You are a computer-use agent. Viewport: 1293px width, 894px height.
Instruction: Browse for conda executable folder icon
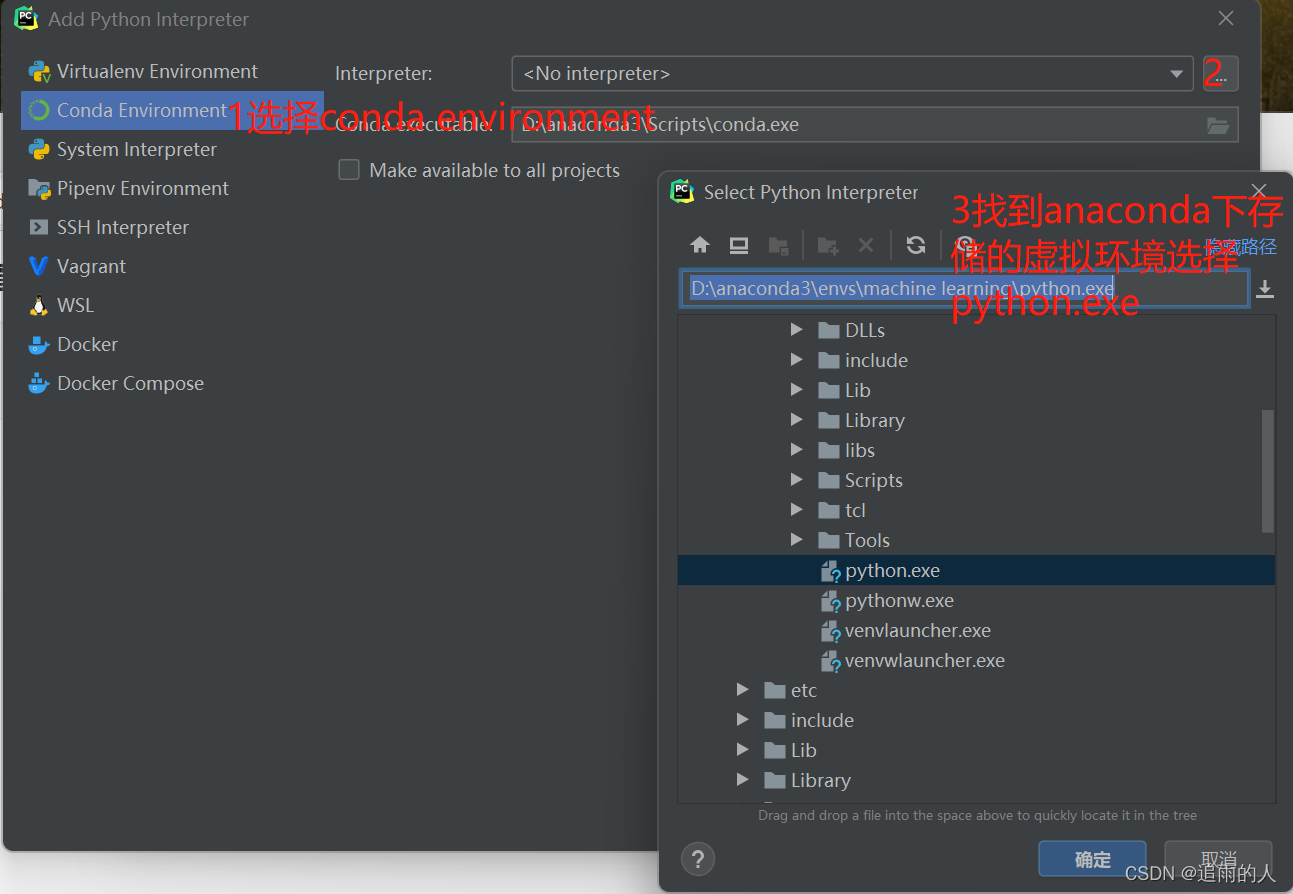(1217, 125)
